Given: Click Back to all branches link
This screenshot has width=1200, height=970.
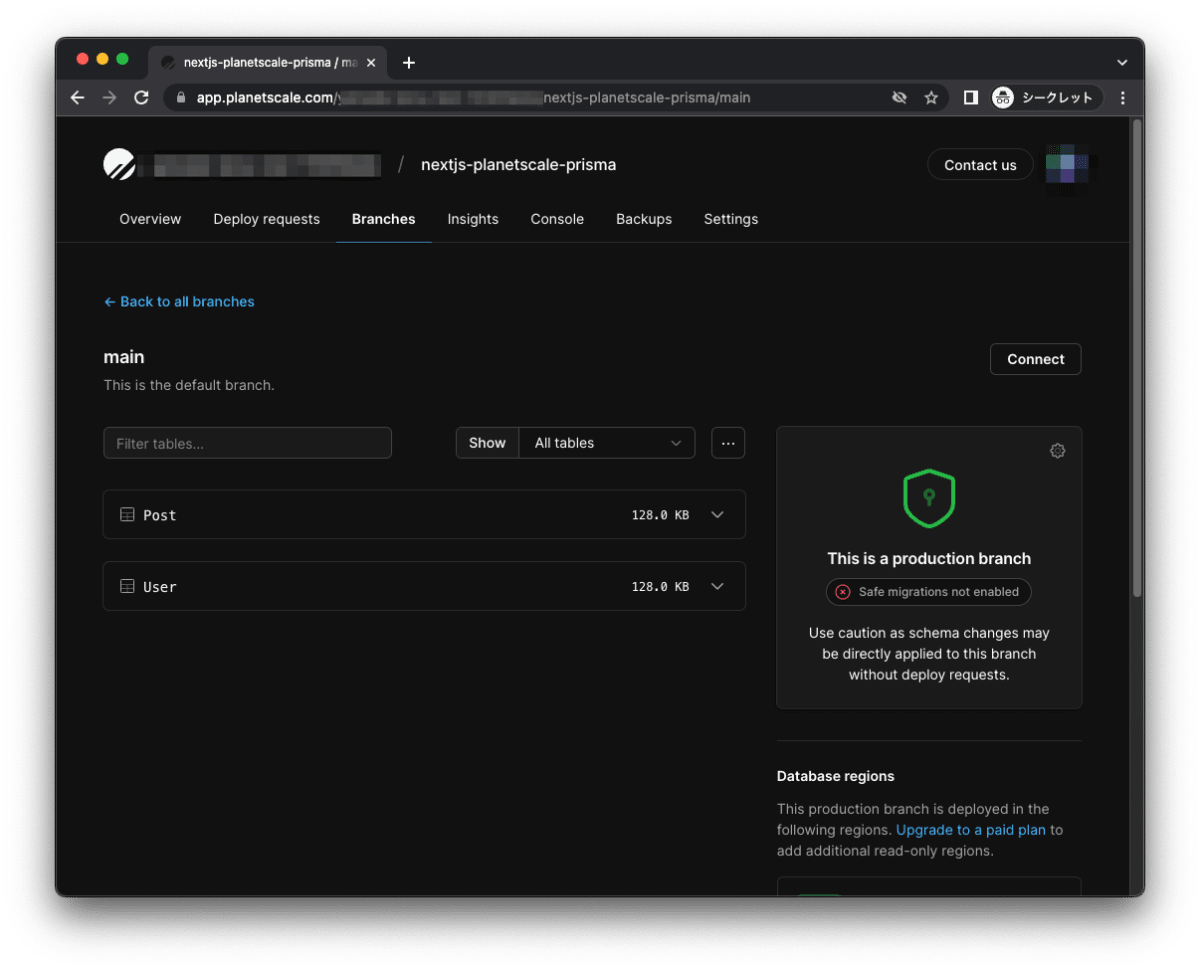Looking at the screenshot, I should tap(179, 301).
